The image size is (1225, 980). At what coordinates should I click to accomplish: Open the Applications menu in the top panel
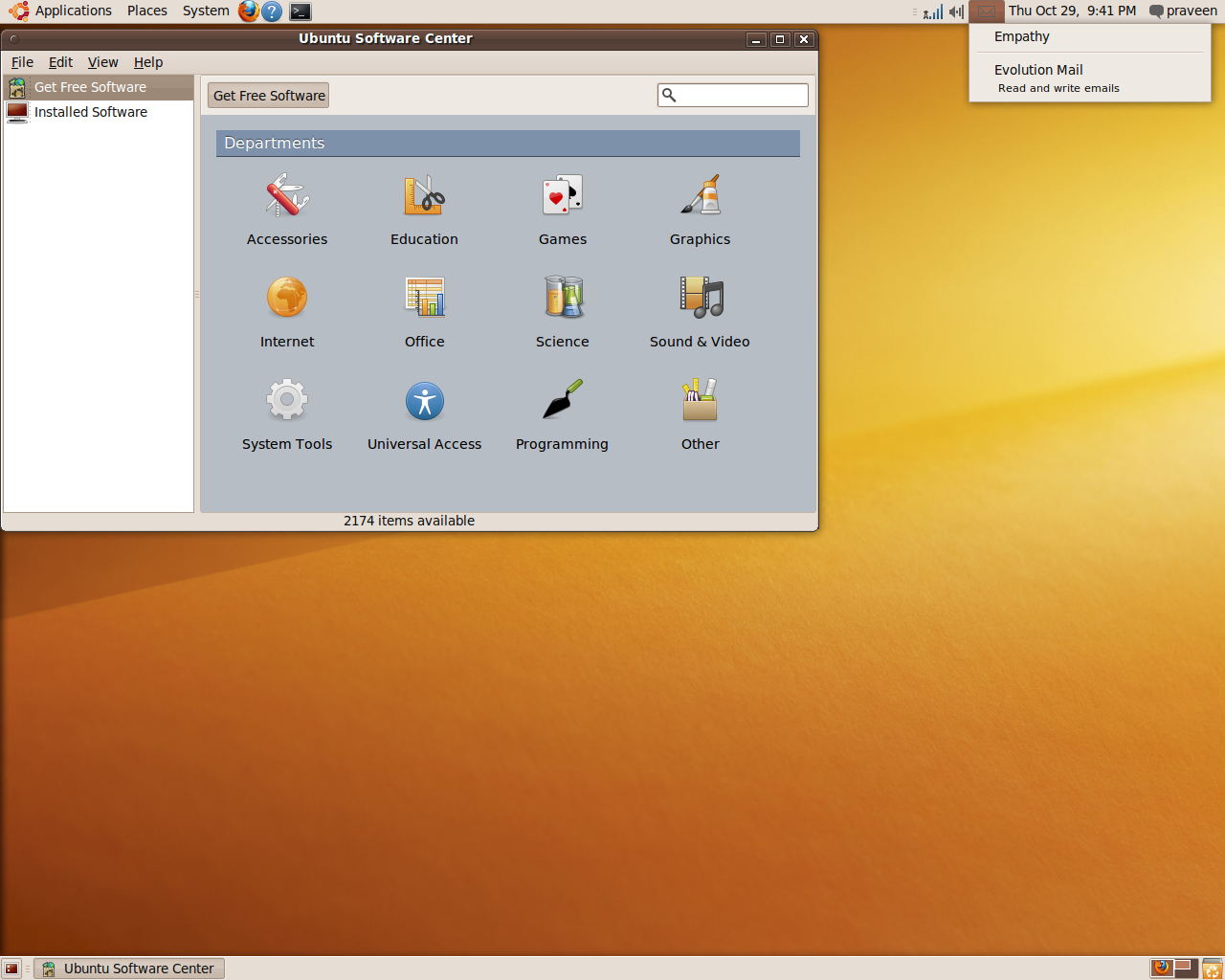coord(61,11)
